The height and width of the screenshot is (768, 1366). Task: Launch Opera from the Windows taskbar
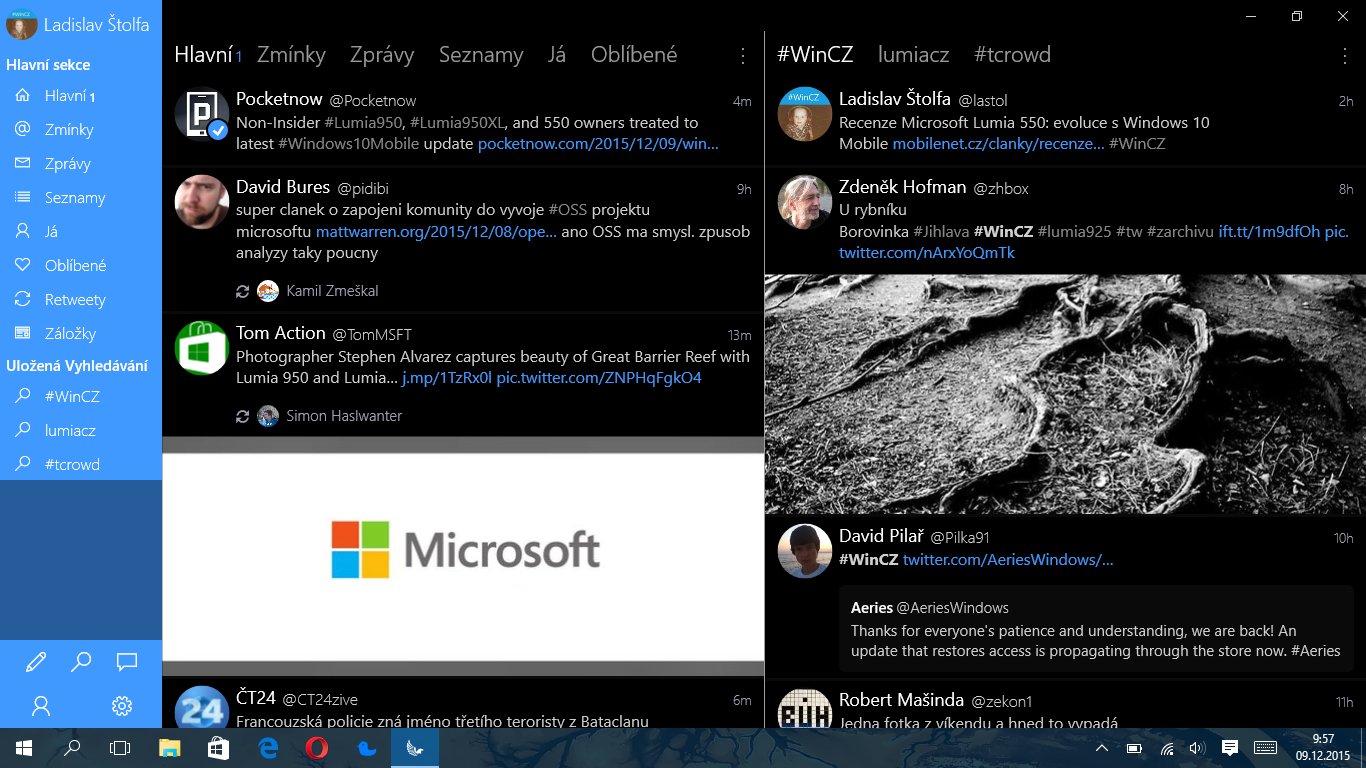316,747
